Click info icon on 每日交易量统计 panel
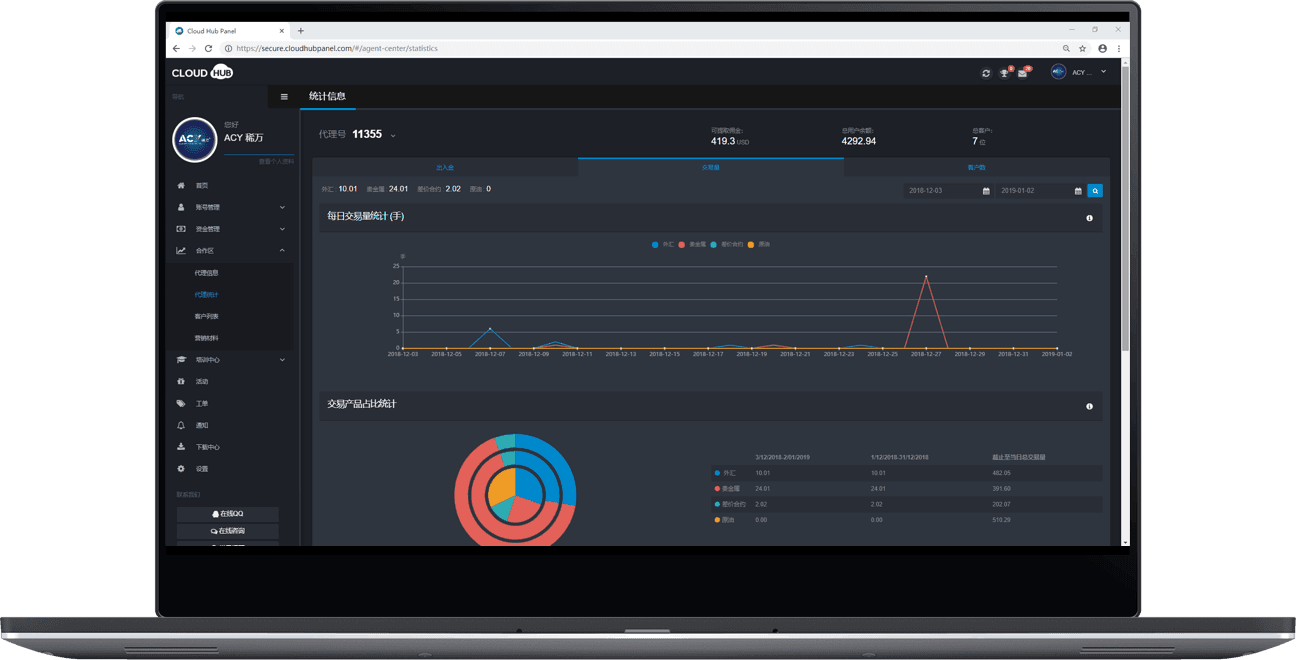This screenshot has height=660, width=1296. (x=1089, y=217)
